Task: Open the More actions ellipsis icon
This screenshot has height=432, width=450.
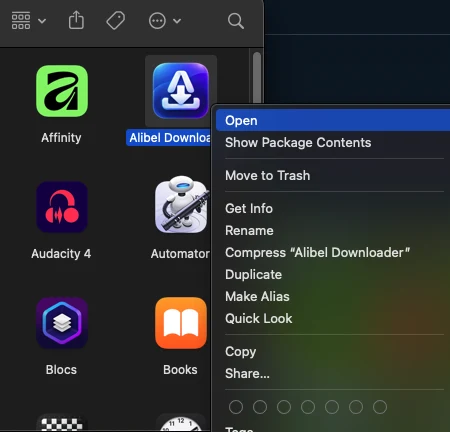Action: pyautogui.click(x=157, y=21)
